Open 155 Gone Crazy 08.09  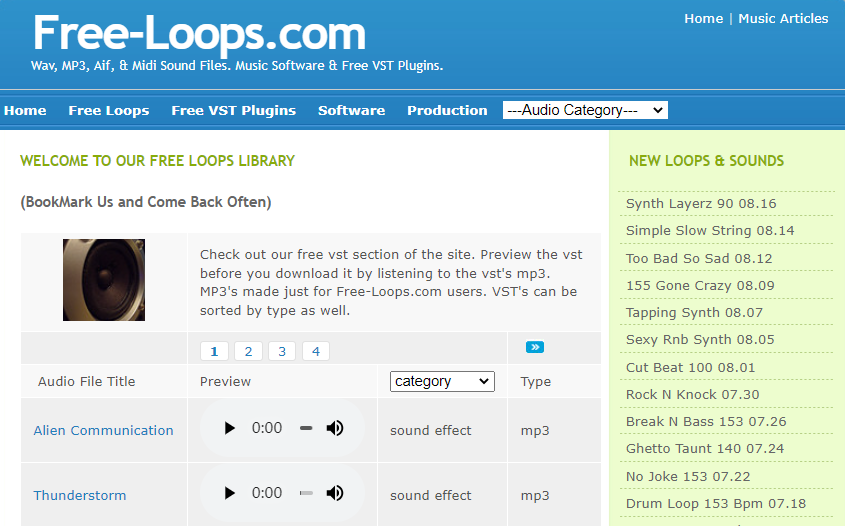click(x=700, y=286)
